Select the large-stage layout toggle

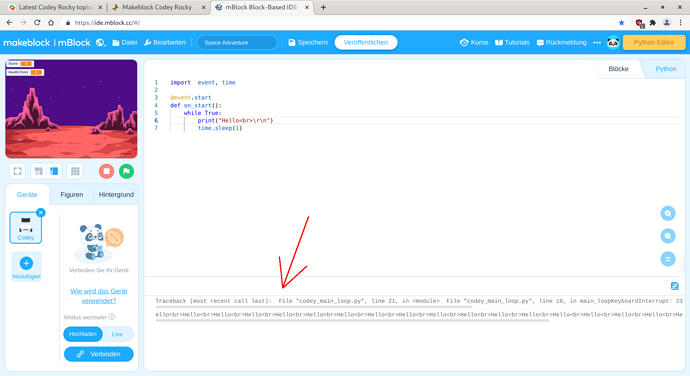pos(38,171)
